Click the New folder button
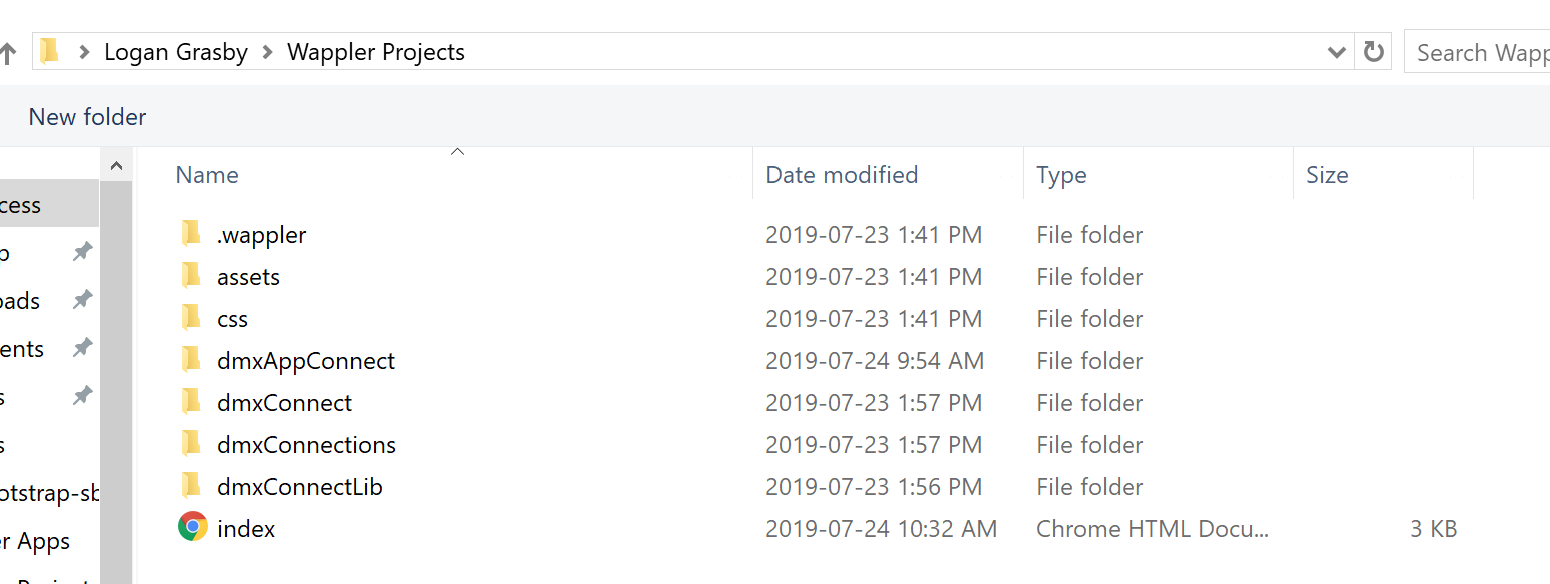The height and width of the screenshot is (584, 1550). click(x=87, y=117)
